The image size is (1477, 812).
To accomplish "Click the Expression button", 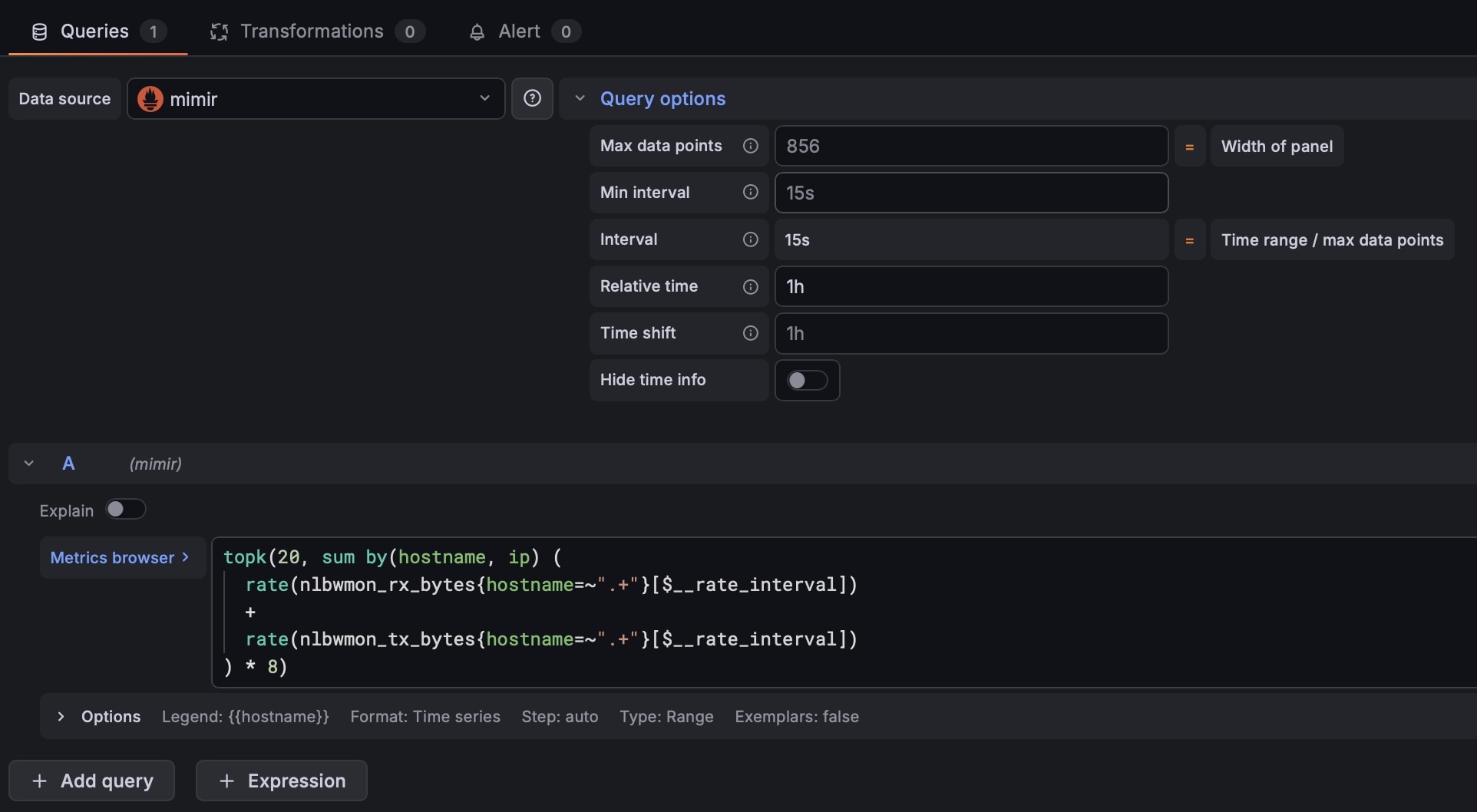I will (281, 781).
